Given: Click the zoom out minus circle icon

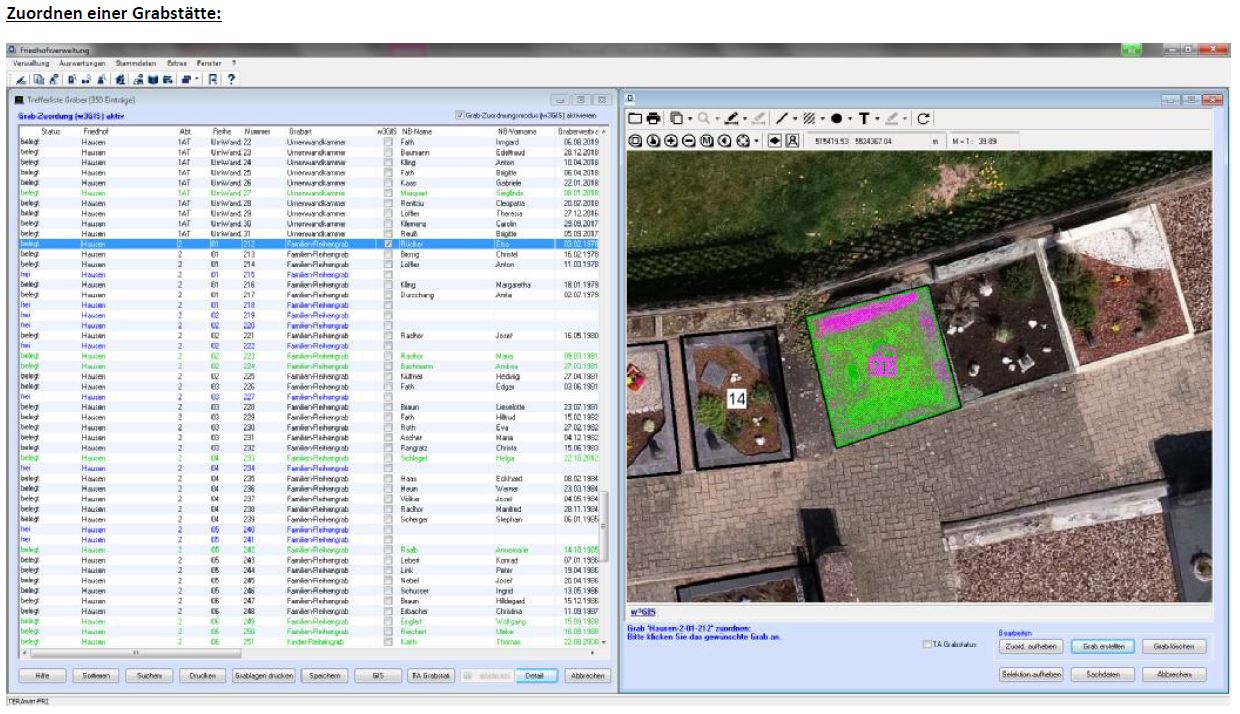Looking at the screenshot, I should pyautogui.click(x=689, y=141).
